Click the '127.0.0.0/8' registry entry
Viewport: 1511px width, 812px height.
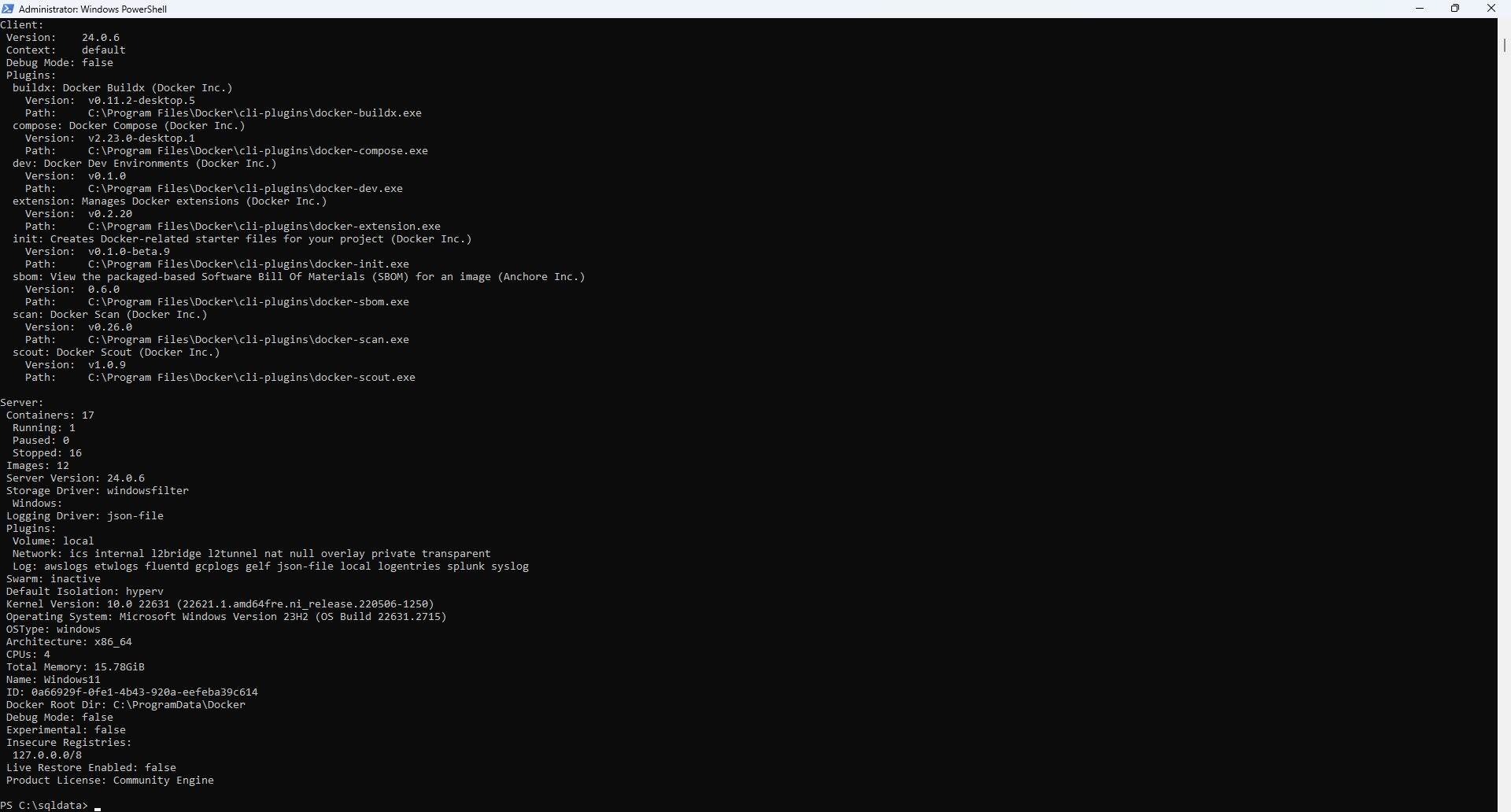(x=47, y=755)
